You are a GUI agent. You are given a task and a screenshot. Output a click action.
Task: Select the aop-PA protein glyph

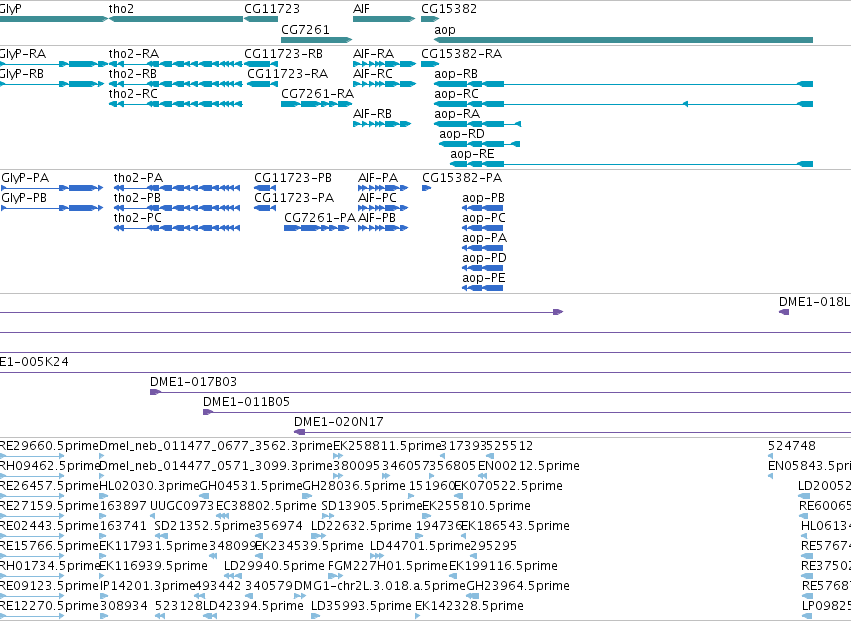(482, 248)
